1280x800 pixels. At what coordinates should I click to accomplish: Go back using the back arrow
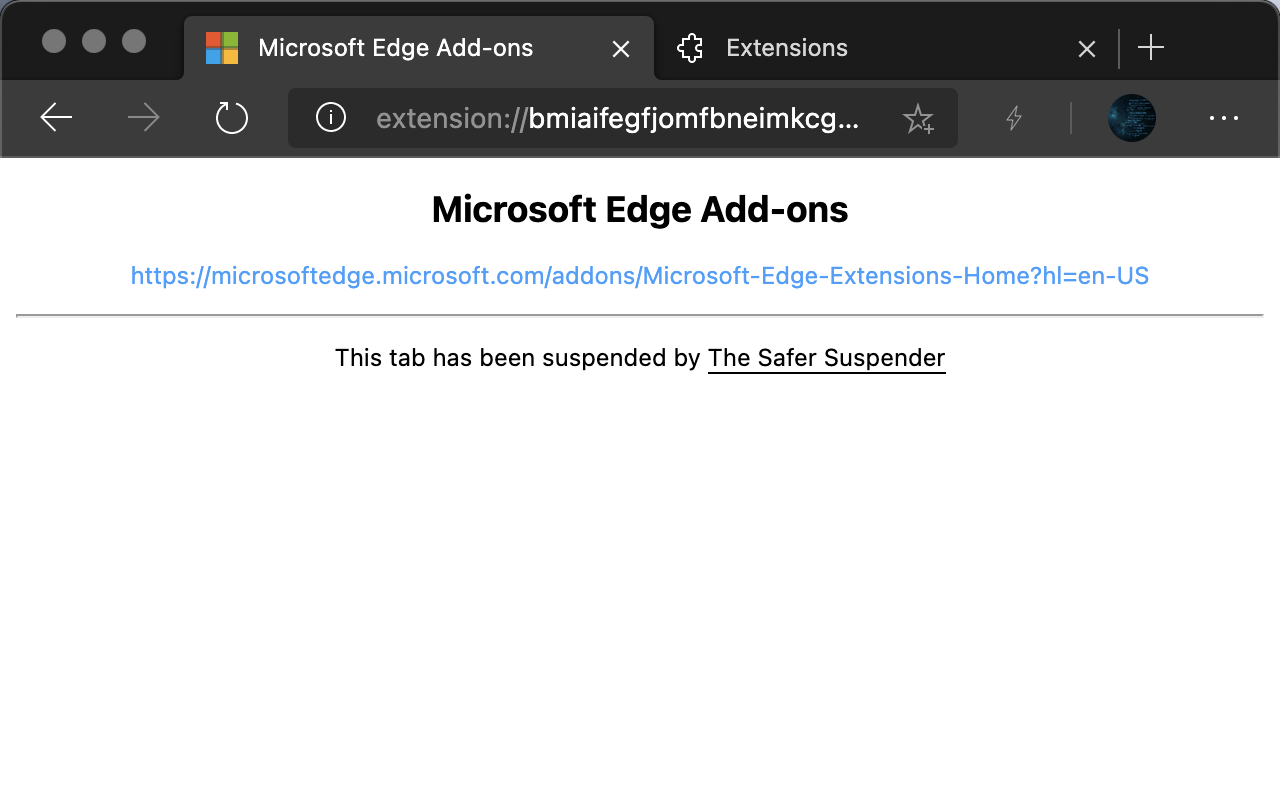pos(56,118)
